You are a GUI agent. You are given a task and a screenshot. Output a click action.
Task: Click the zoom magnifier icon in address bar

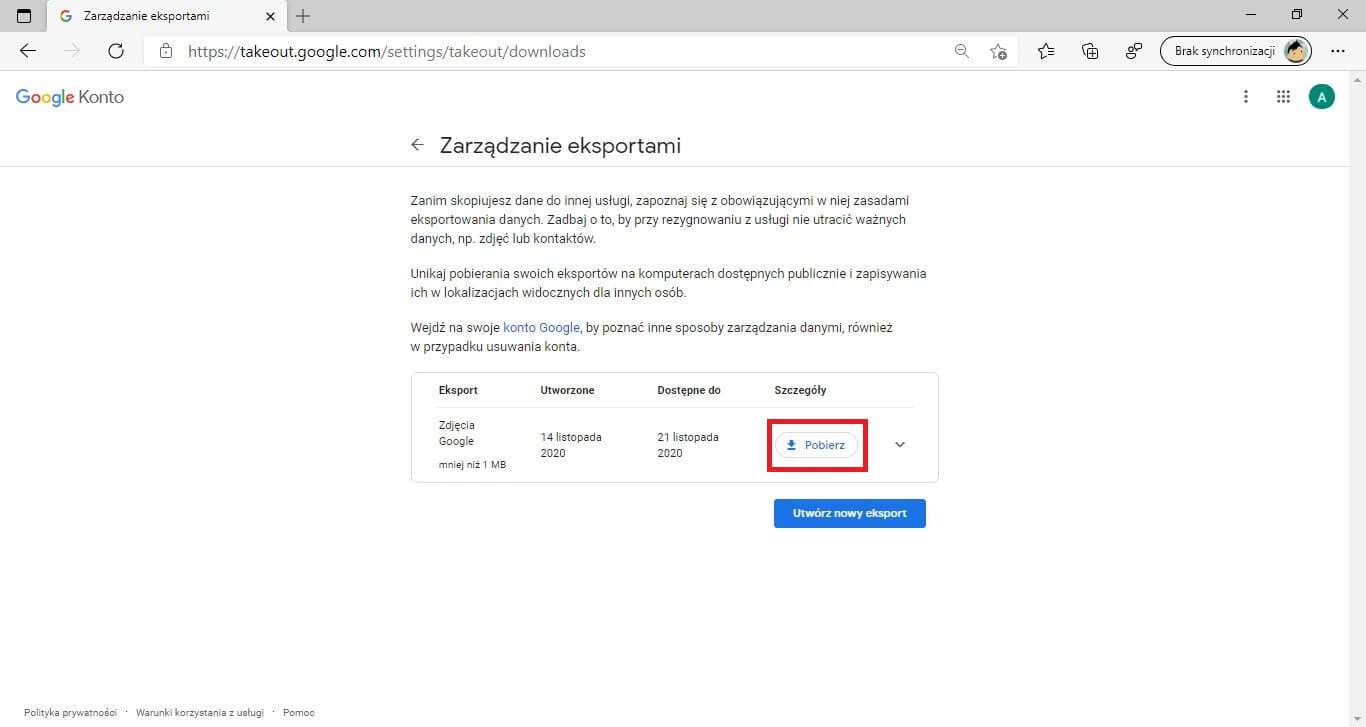[x=962, y=51]
